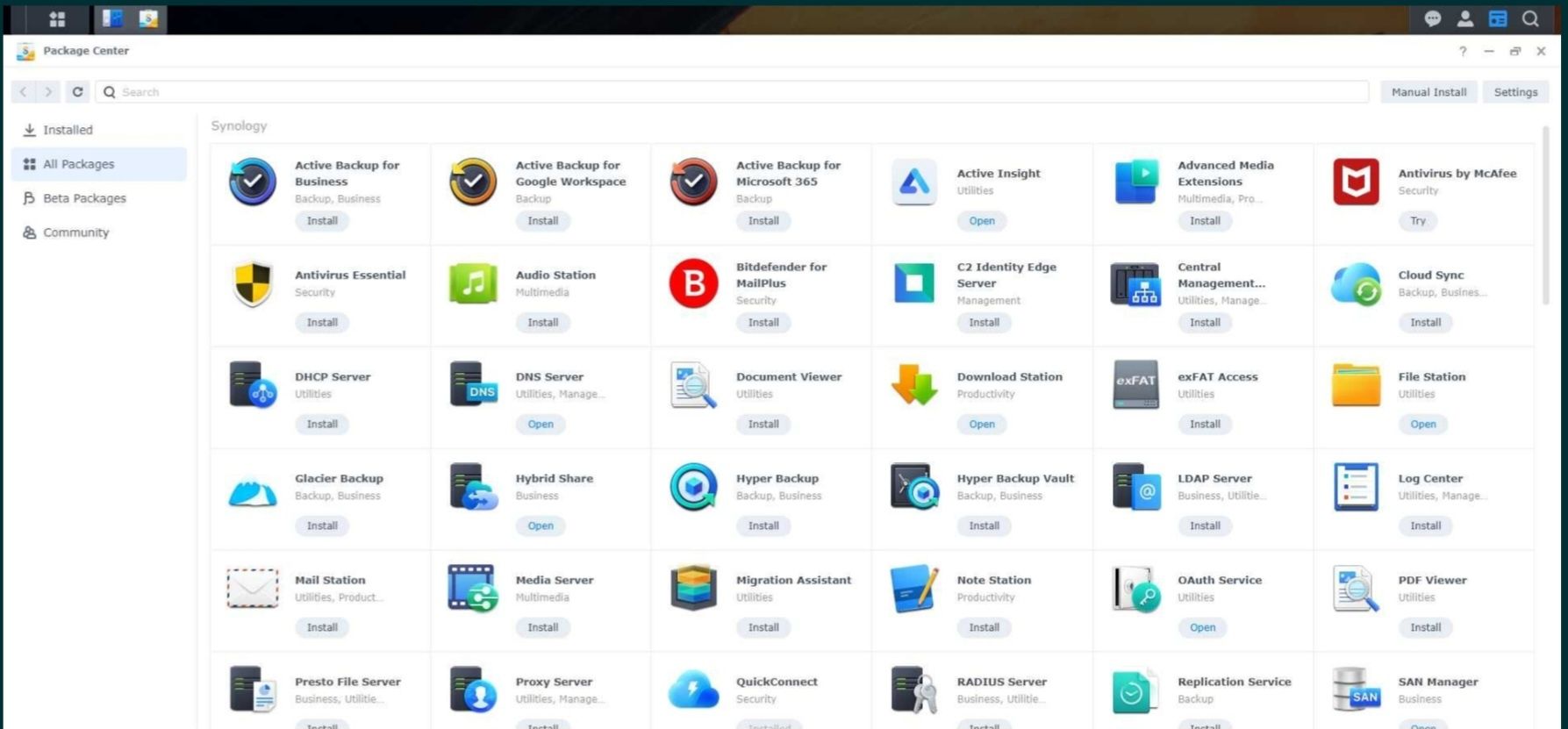Click into the package search field
Screen dimensions: 1568x729
(x=732, y=92)
